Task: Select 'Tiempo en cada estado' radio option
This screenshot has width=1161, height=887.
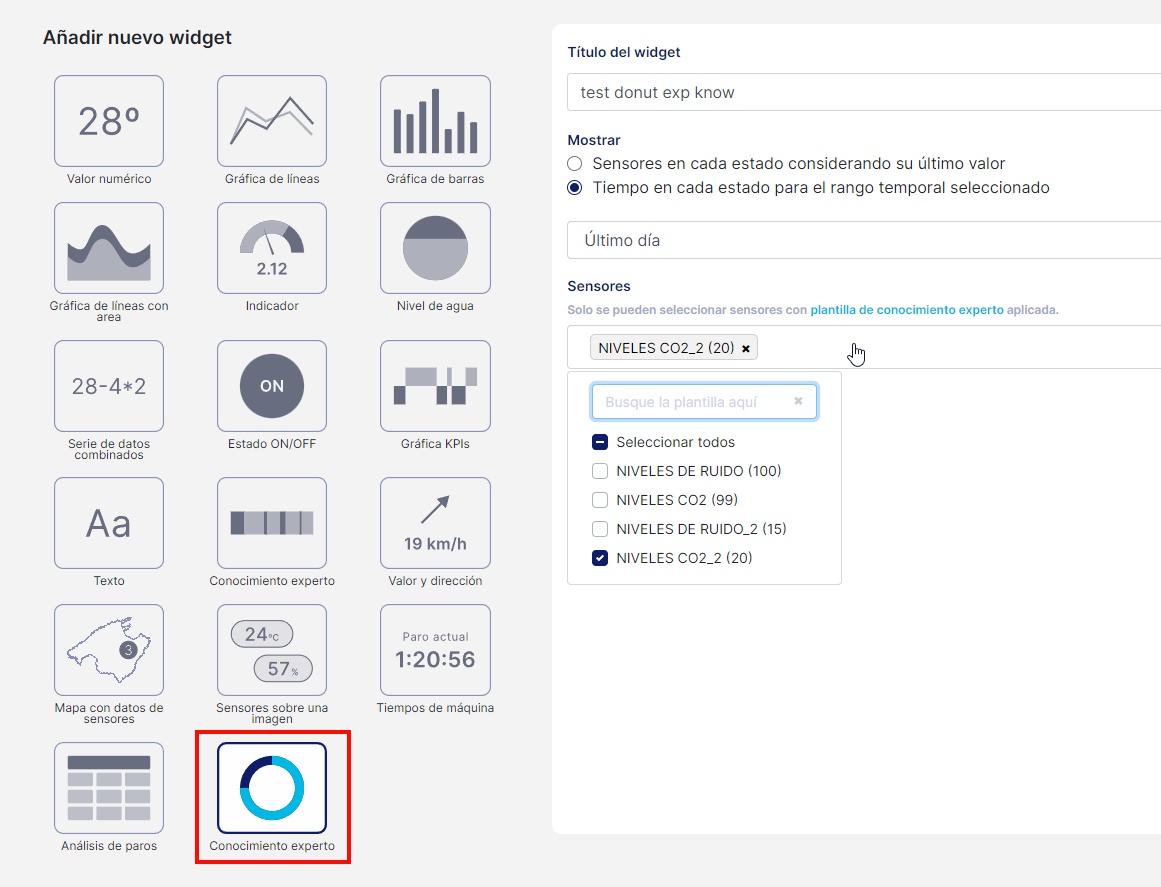Action: 574,188
